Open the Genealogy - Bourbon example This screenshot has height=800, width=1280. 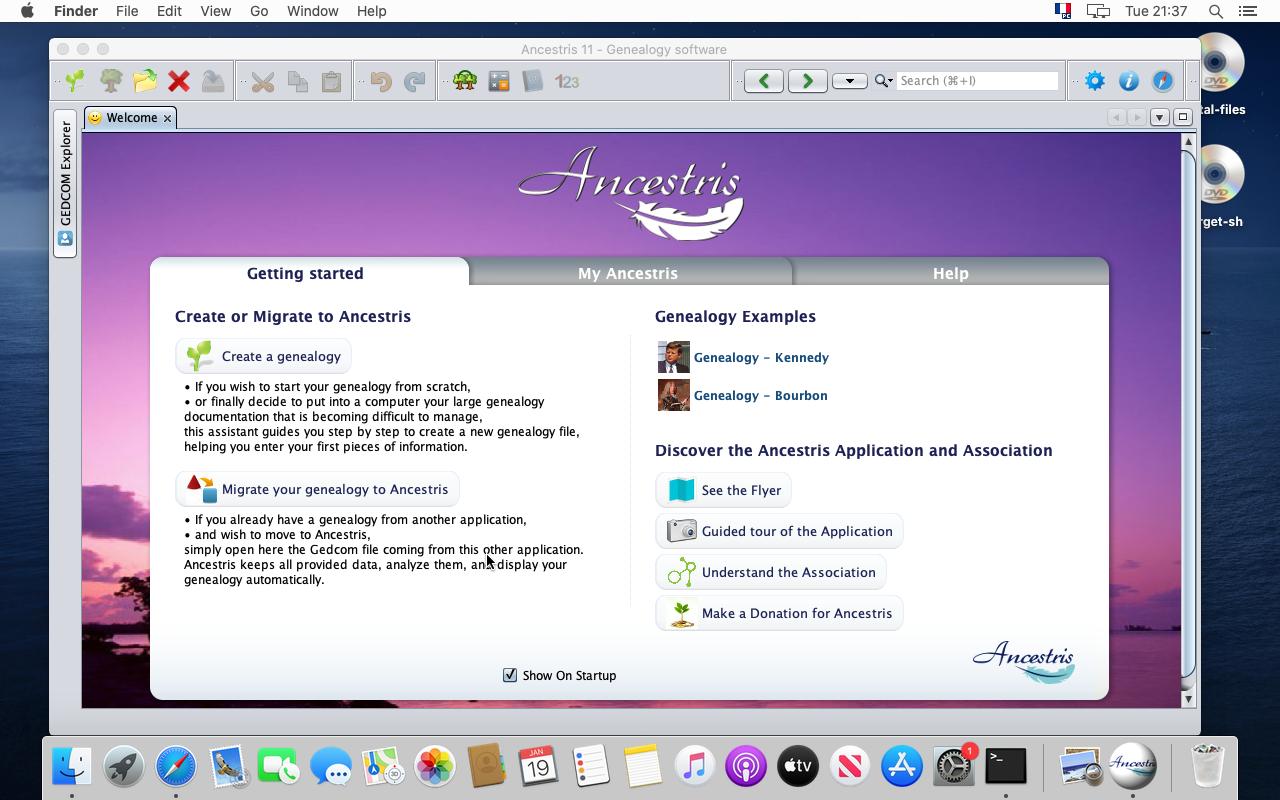(x=760, y=395)
